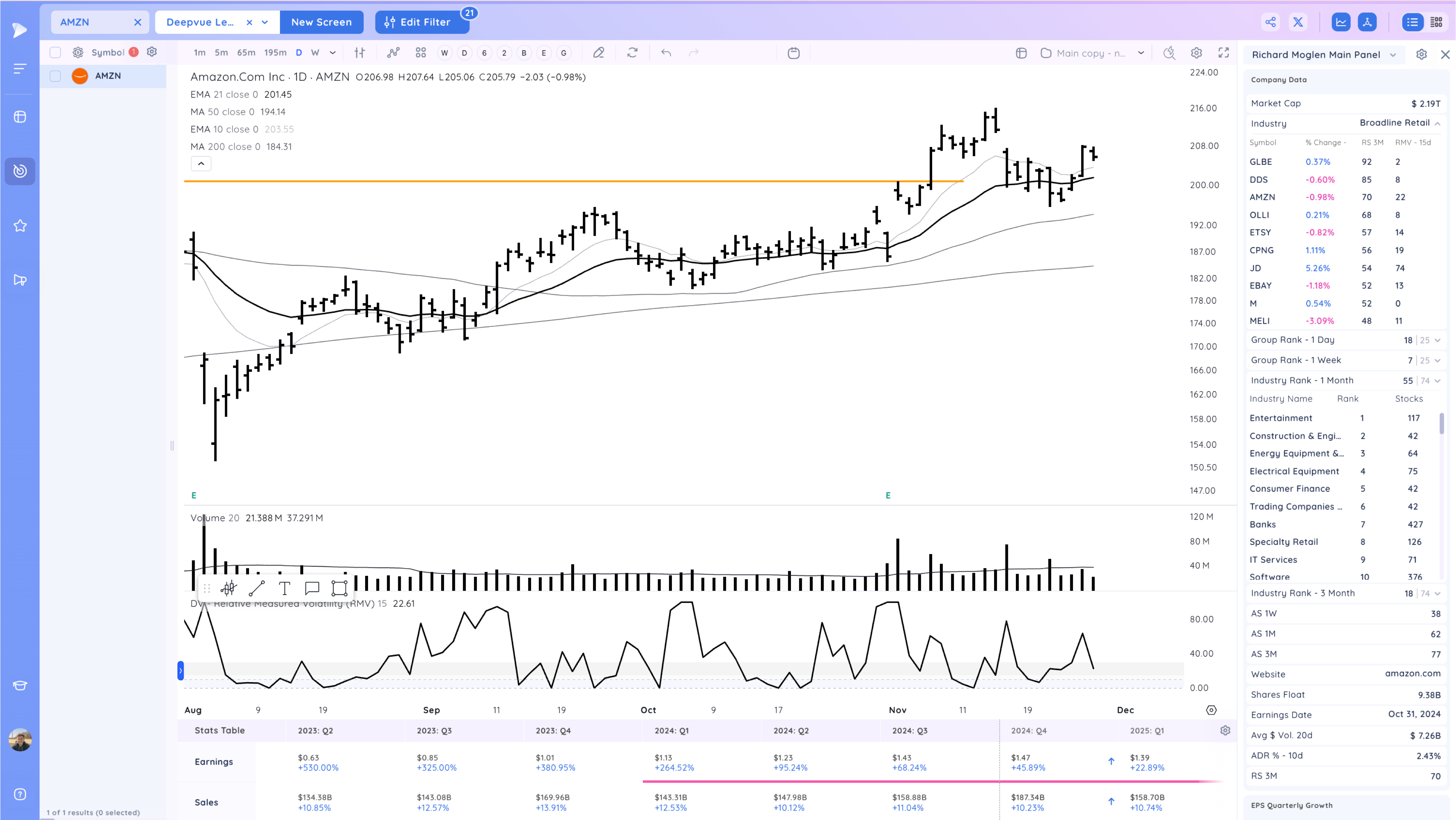Viewport: 1456px width, 820px height.
Task: Expand Group Rank - 1 Week
Action: pos(1437,360)
